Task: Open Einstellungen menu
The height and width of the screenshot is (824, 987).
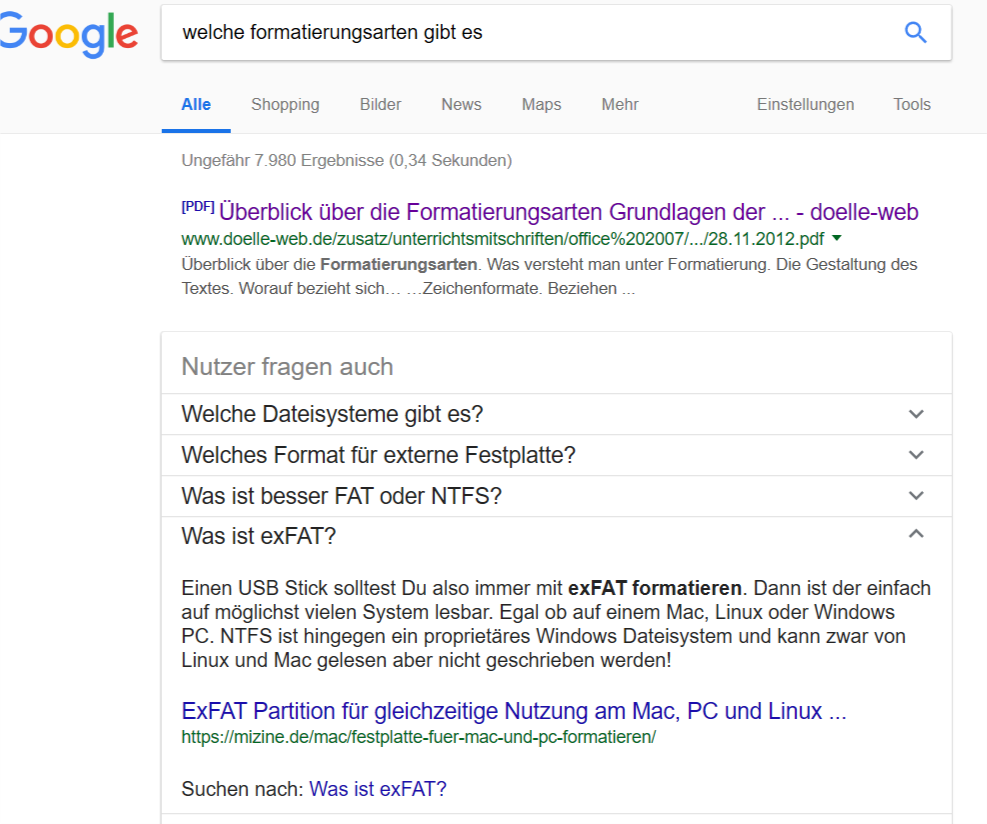Action: click(x=805, y=104)
